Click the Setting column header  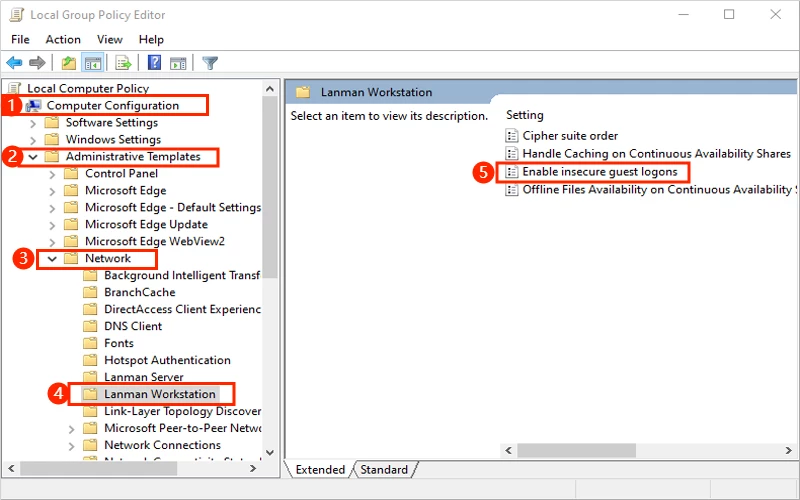tap(524, 115)
